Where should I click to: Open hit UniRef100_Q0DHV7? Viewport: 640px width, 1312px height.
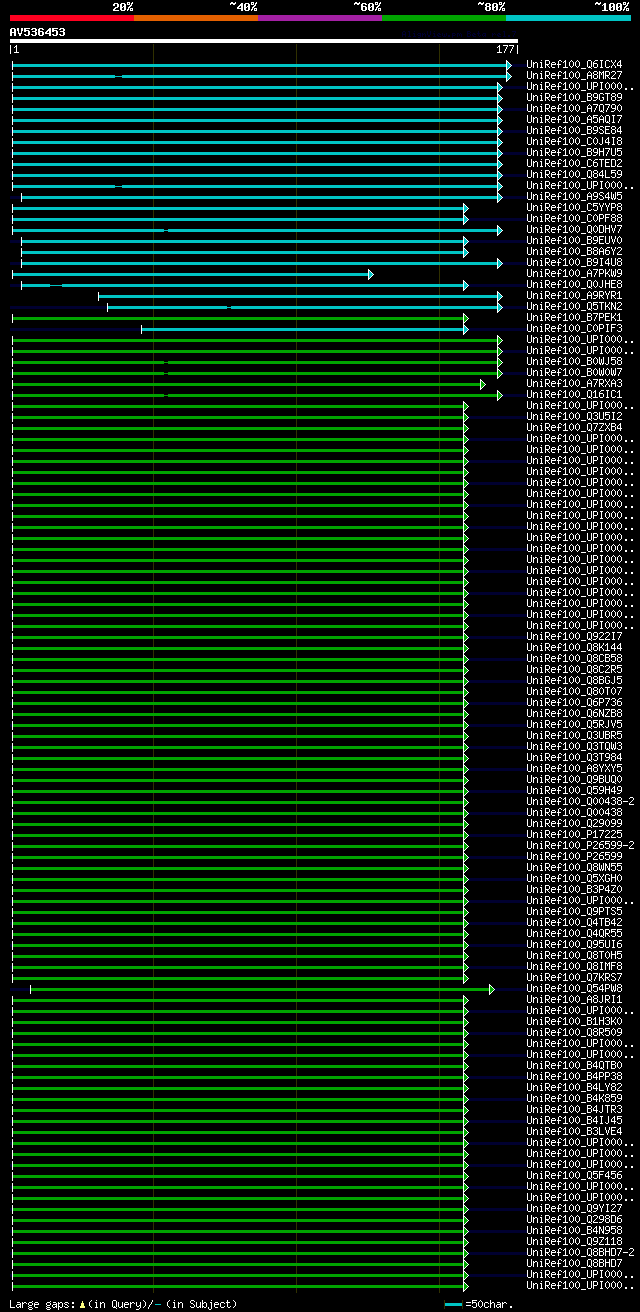tap(574, 229)
